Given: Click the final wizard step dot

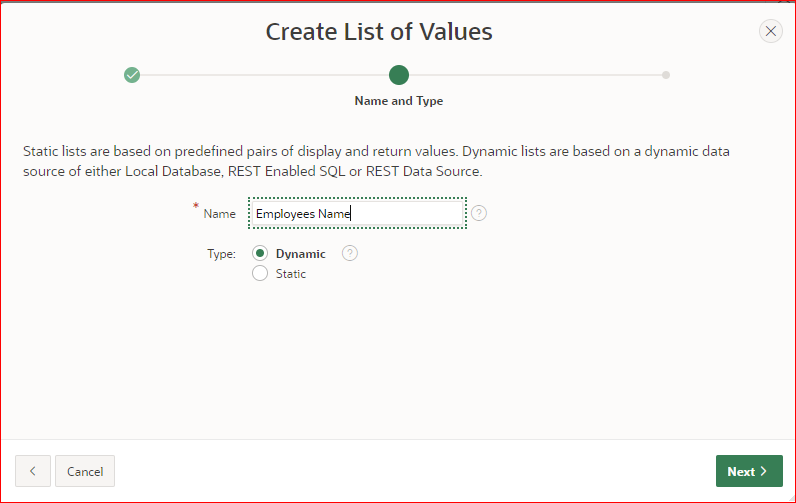Looking at the screenshot, I should (666, 75).
